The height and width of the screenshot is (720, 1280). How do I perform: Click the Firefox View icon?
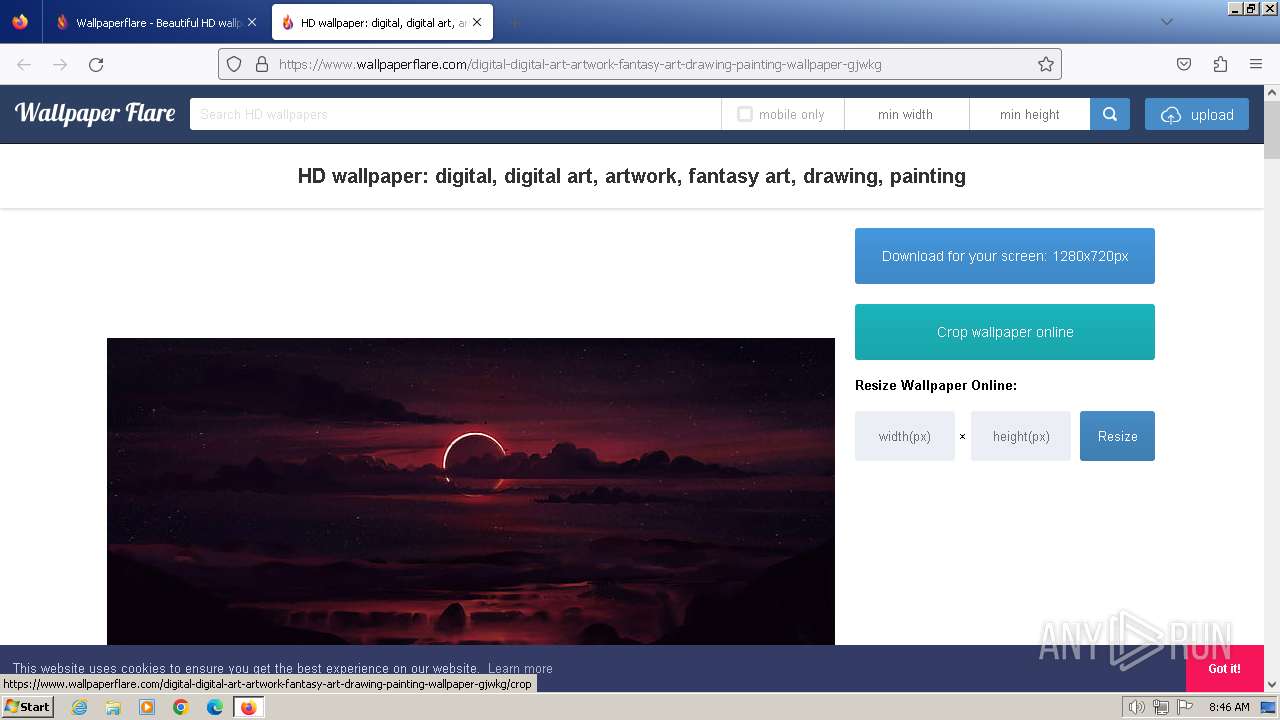point(20,22)
